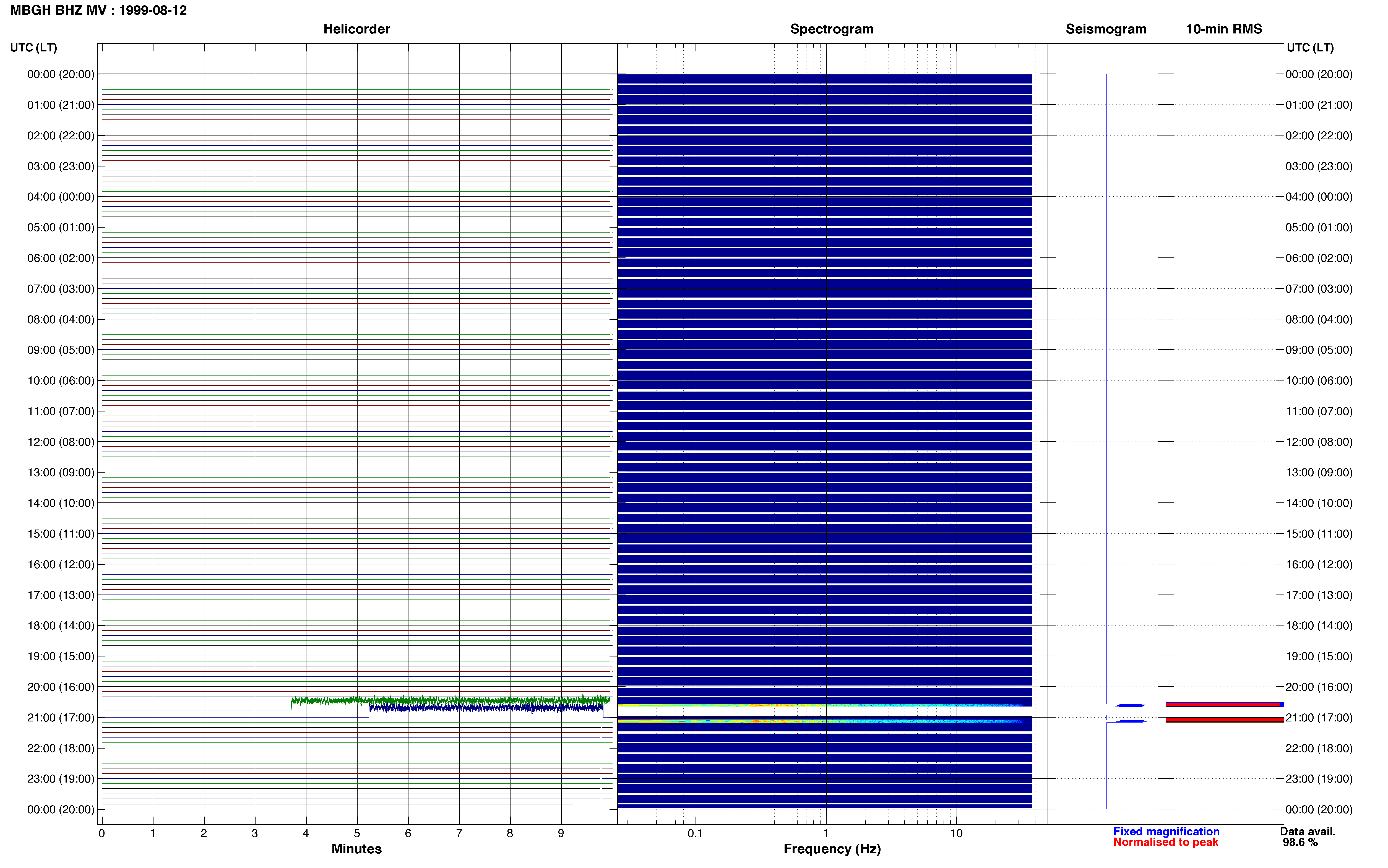Click left time label '16:00 (12:00)'
Image resolution: width=1388 pixels, height=868 pixels.
pos(61,564)
